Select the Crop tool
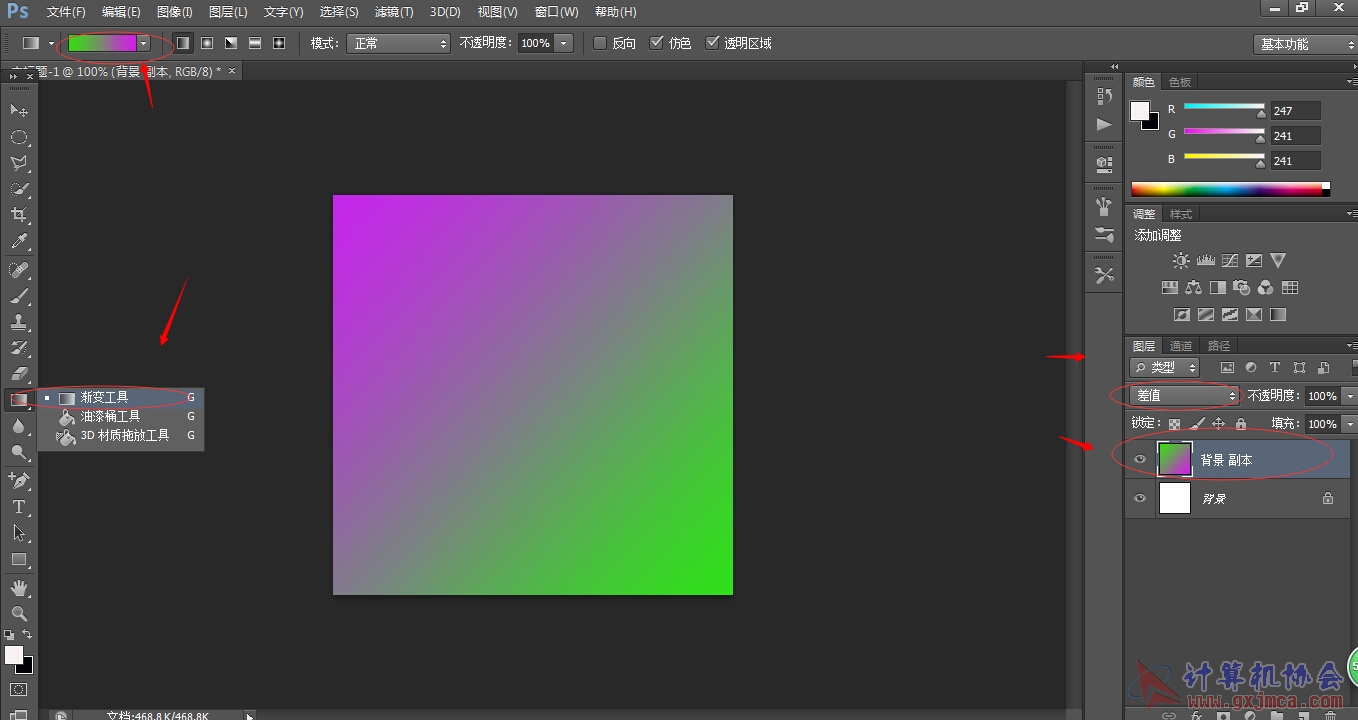The height and width of the screenshot is (720, 1358). point(19,215)
